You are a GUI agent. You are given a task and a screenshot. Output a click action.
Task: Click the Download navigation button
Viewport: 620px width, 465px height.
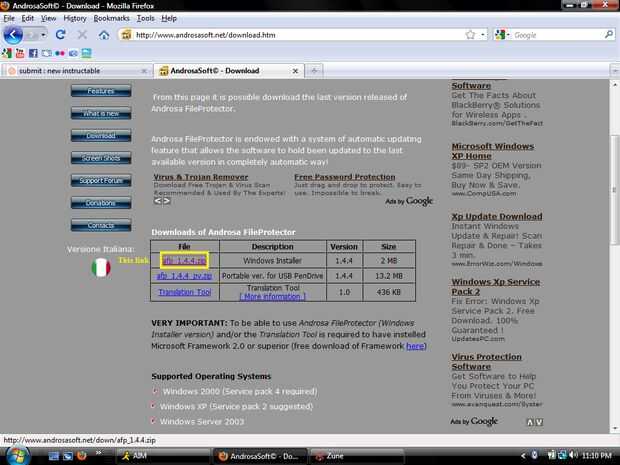(101, 136)
